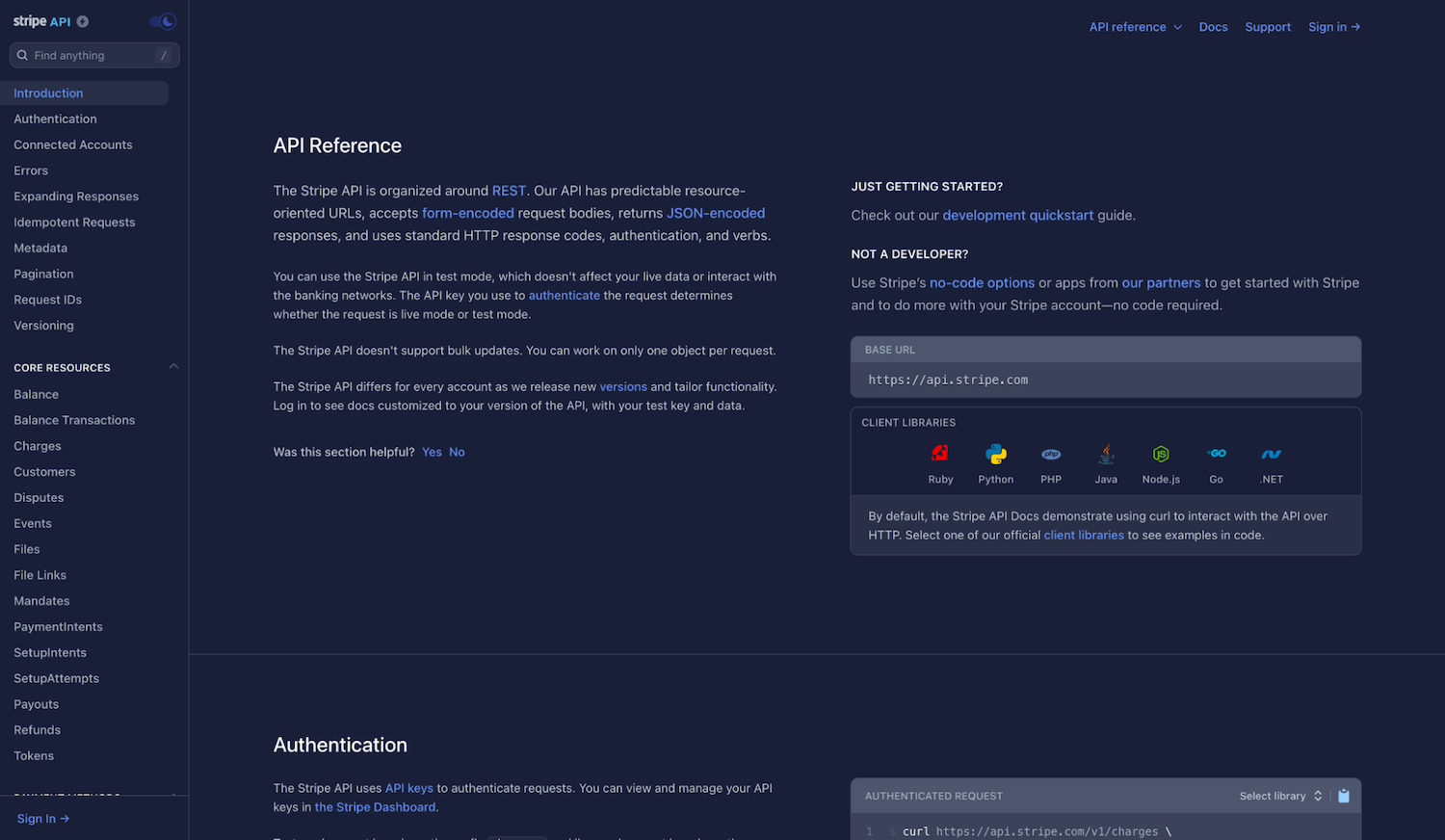This screenshot has height=840, width=1445.
Task: Follow the API keys link
Action: click(409, 788)
